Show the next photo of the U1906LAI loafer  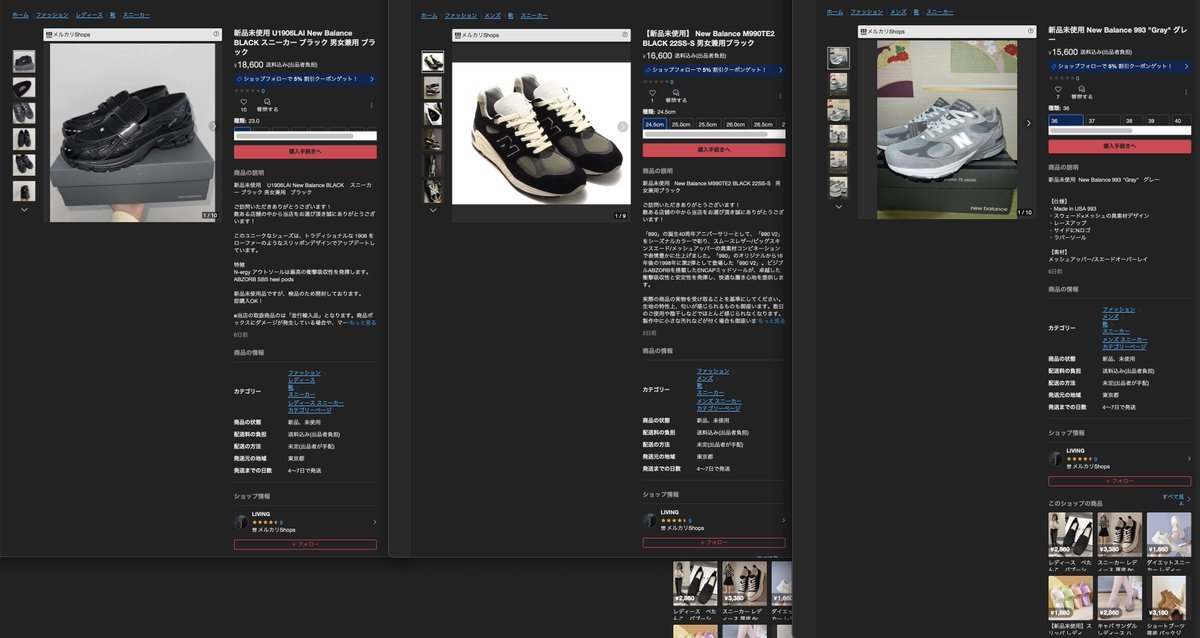[212, 126]
